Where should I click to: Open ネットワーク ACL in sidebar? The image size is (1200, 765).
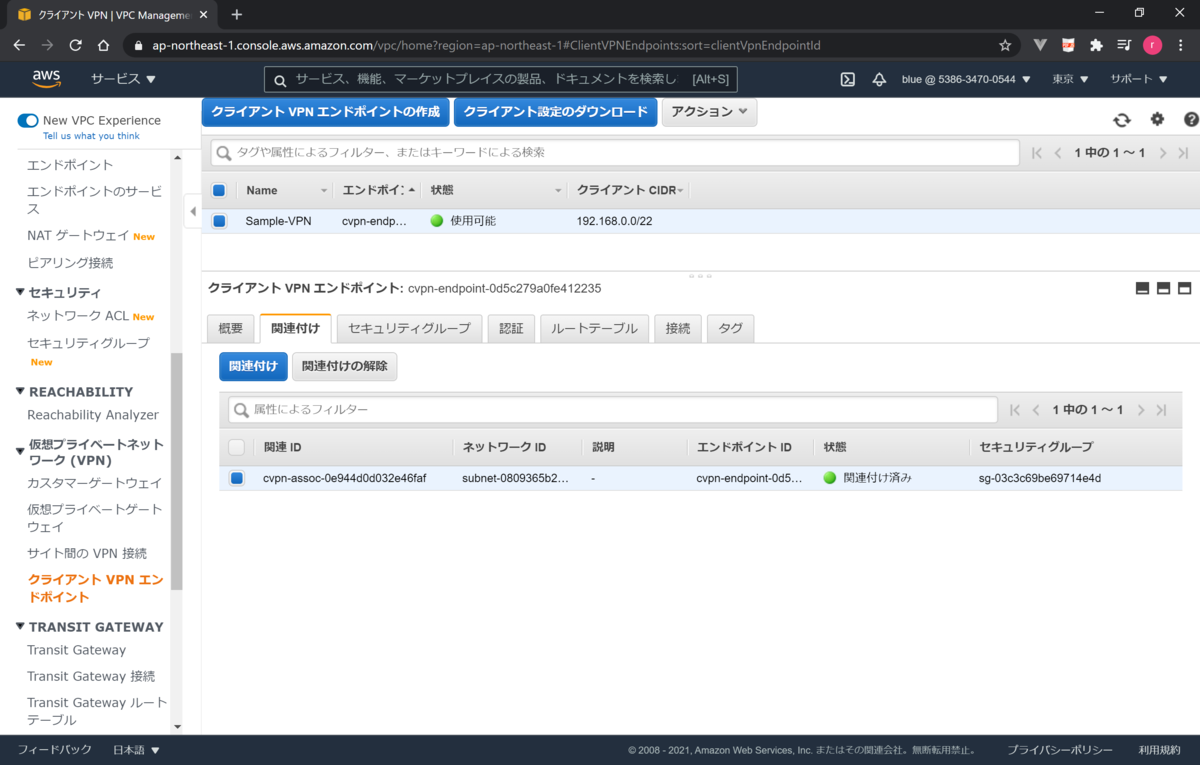click(x=78, y=316)
